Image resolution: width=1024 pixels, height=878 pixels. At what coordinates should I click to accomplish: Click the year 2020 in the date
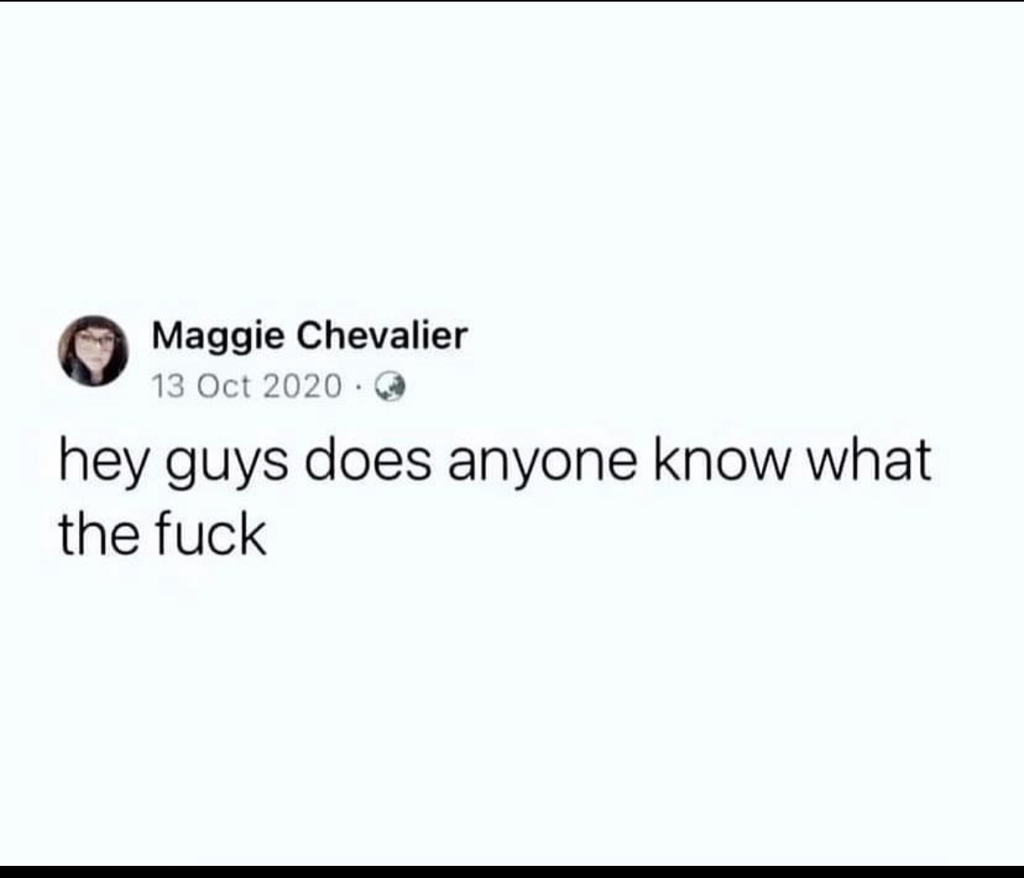[302, 386]
